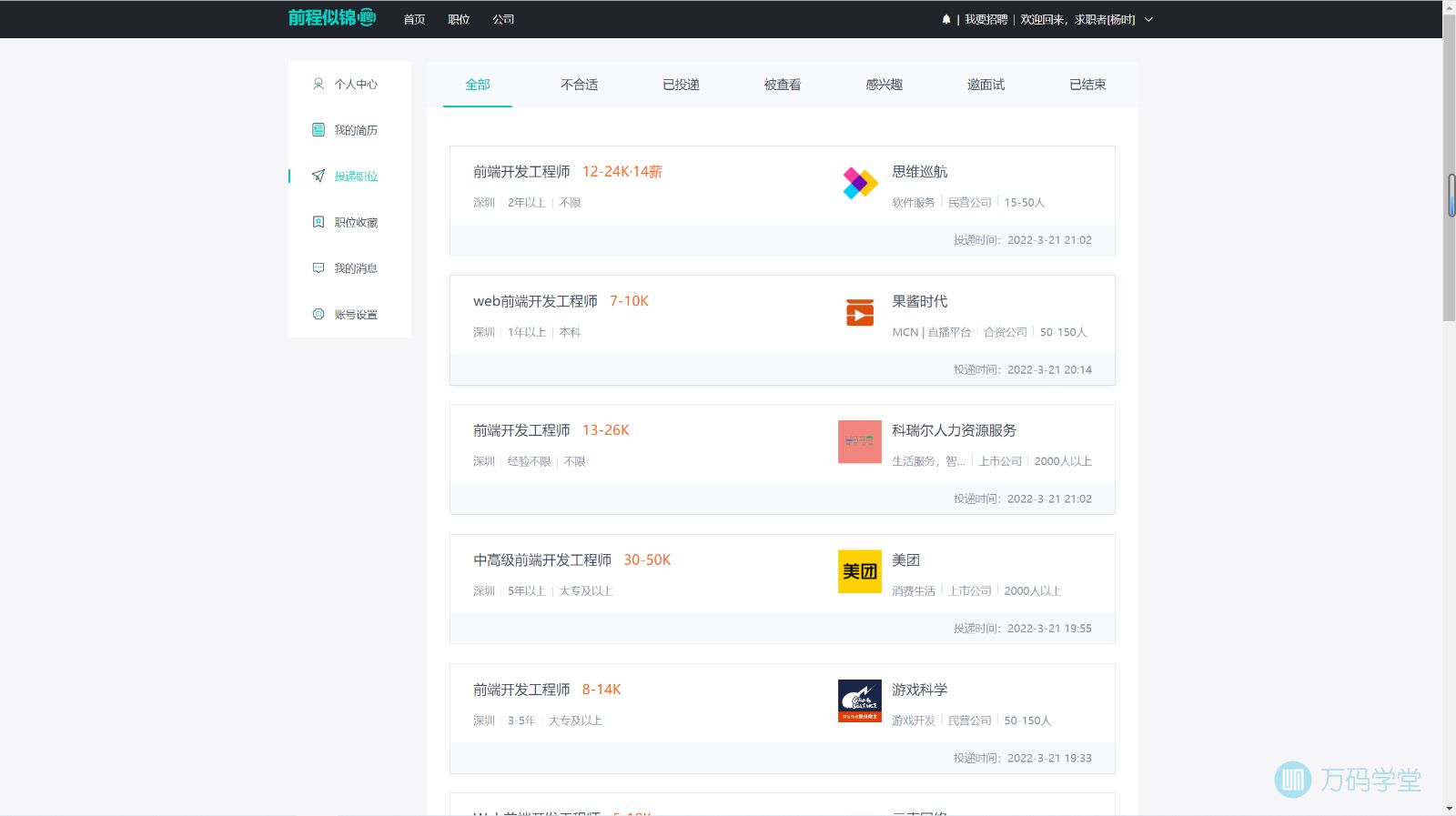1456x816 pixels.
Task: Open the 思维巡航 company name
Action: (x=919, y=171)
